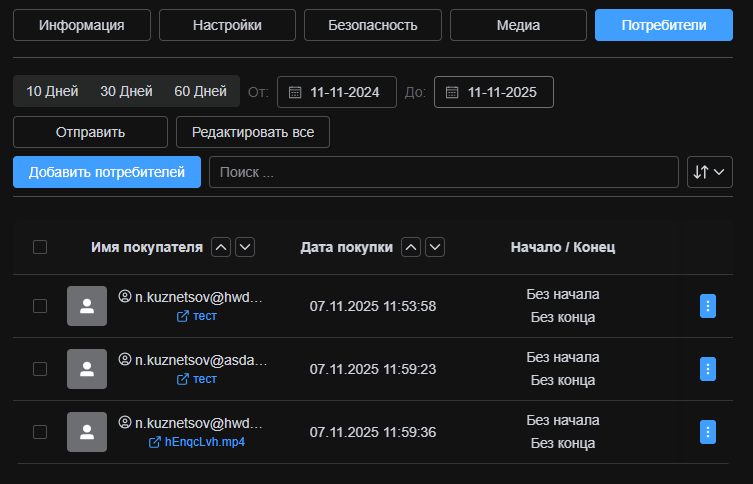This screenshot has height=484, width=753.
Task: Click avatar of the 11:53:58 row
Action: (x=87, y=306)
